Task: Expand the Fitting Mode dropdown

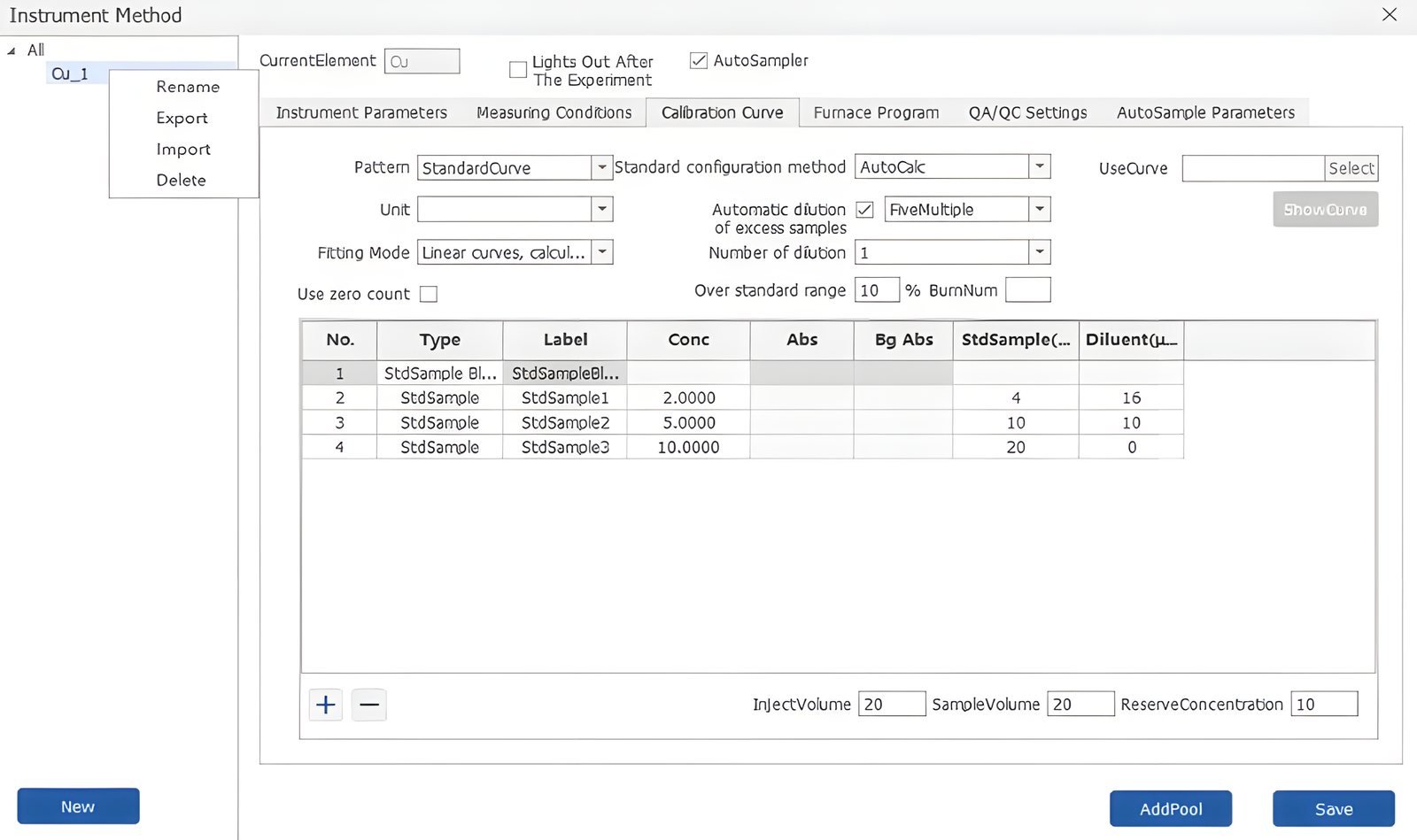Action: 602,252
